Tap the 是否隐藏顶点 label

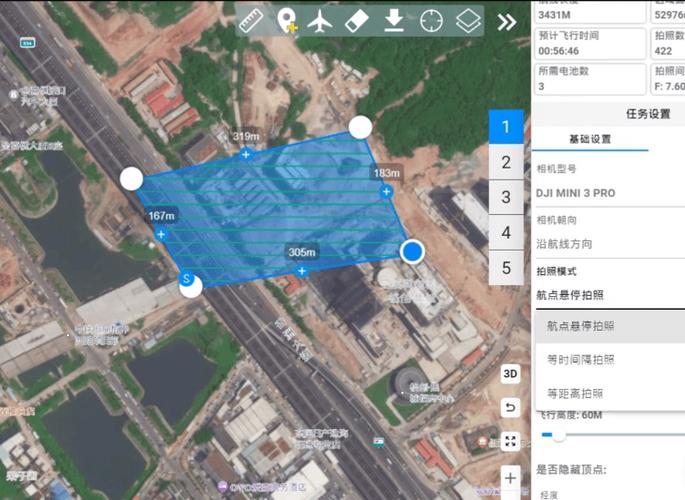pyautogui.click(x=571, y=470)
